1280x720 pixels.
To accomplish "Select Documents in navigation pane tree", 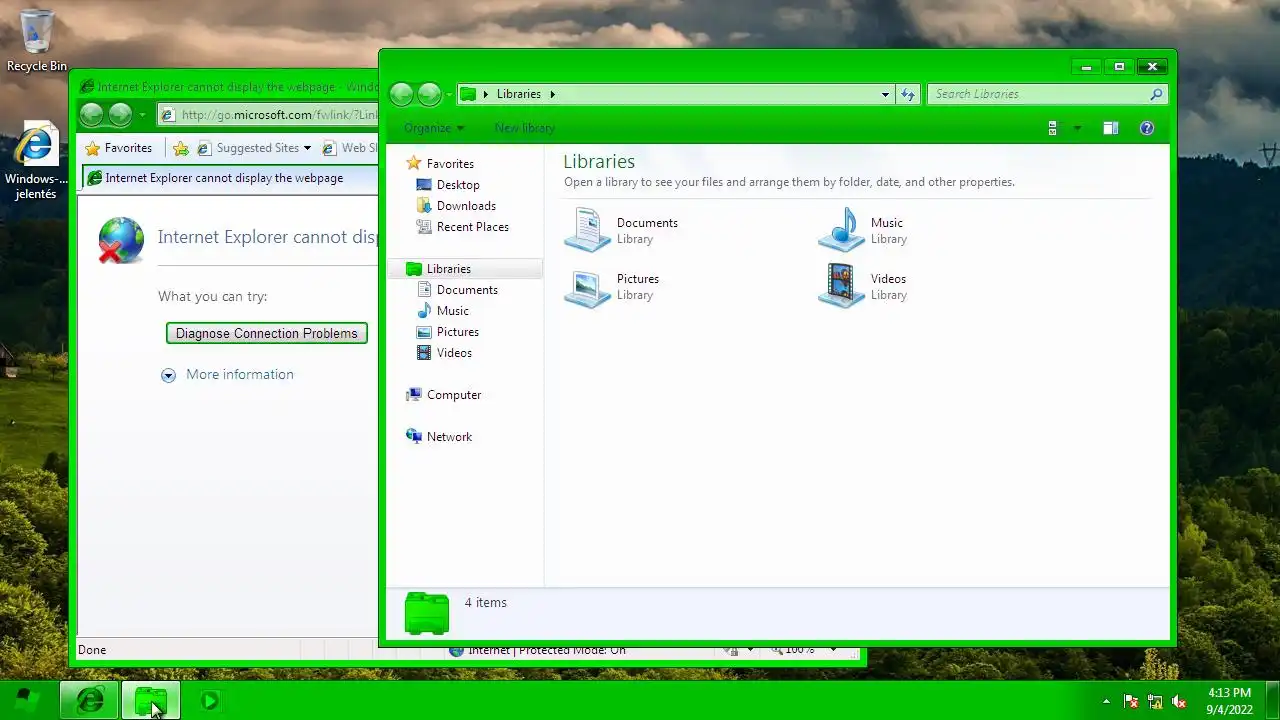I will click(467, 290).
